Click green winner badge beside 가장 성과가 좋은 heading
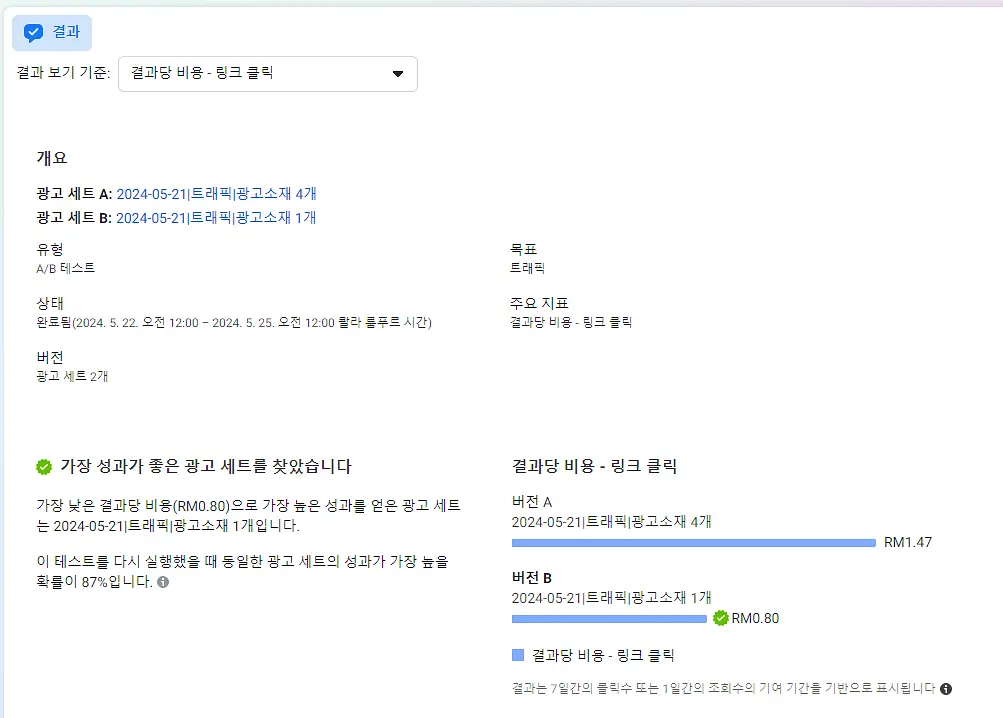Screen dimensions: 1003x718 [x=44, y=467]
